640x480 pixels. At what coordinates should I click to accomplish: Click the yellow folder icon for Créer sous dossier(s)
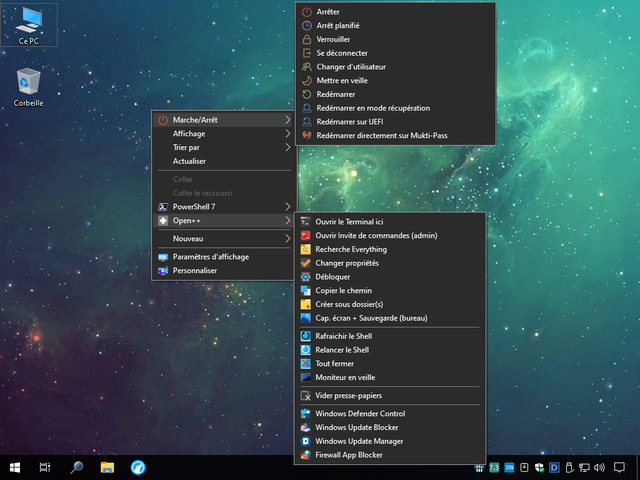(305, 304)
